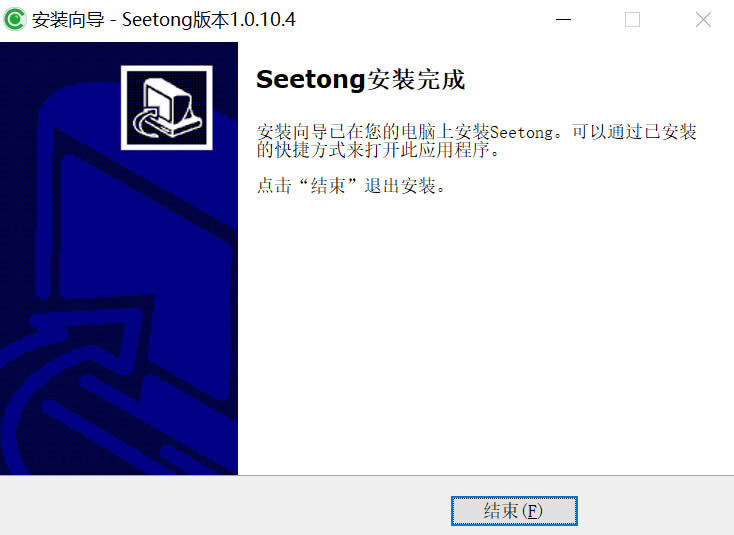Click the instruction text 点击“结束”退出安装
The height and width of the screenshot is (535, 734).
(351, 186)
